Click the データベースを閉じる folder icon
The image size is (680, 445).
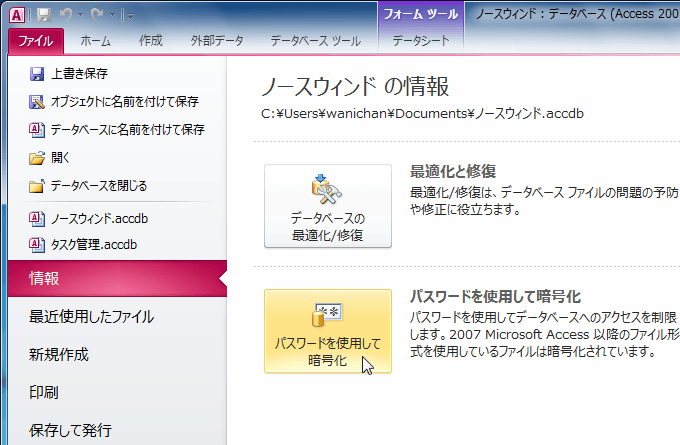point(37,186)
